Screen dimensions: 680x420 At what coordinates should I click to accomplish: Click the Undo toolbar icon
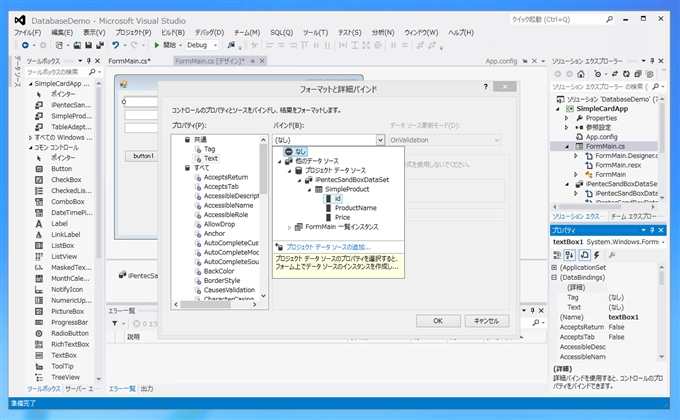point(115,45)
